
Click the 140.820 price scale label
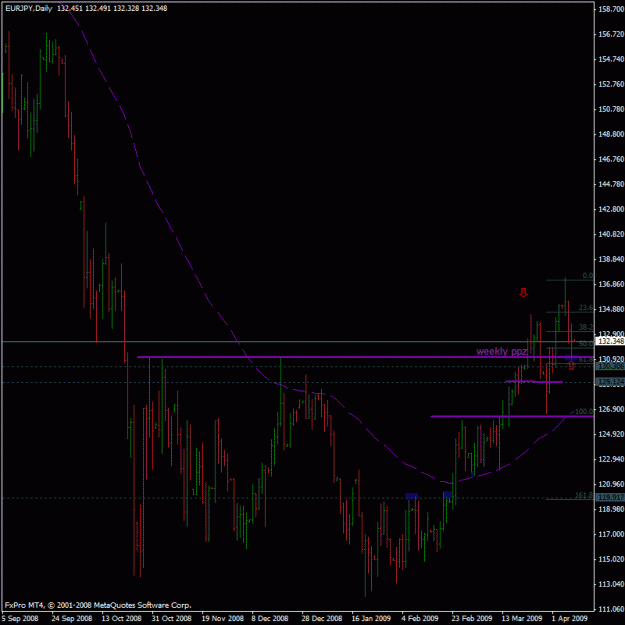(611, 234)
